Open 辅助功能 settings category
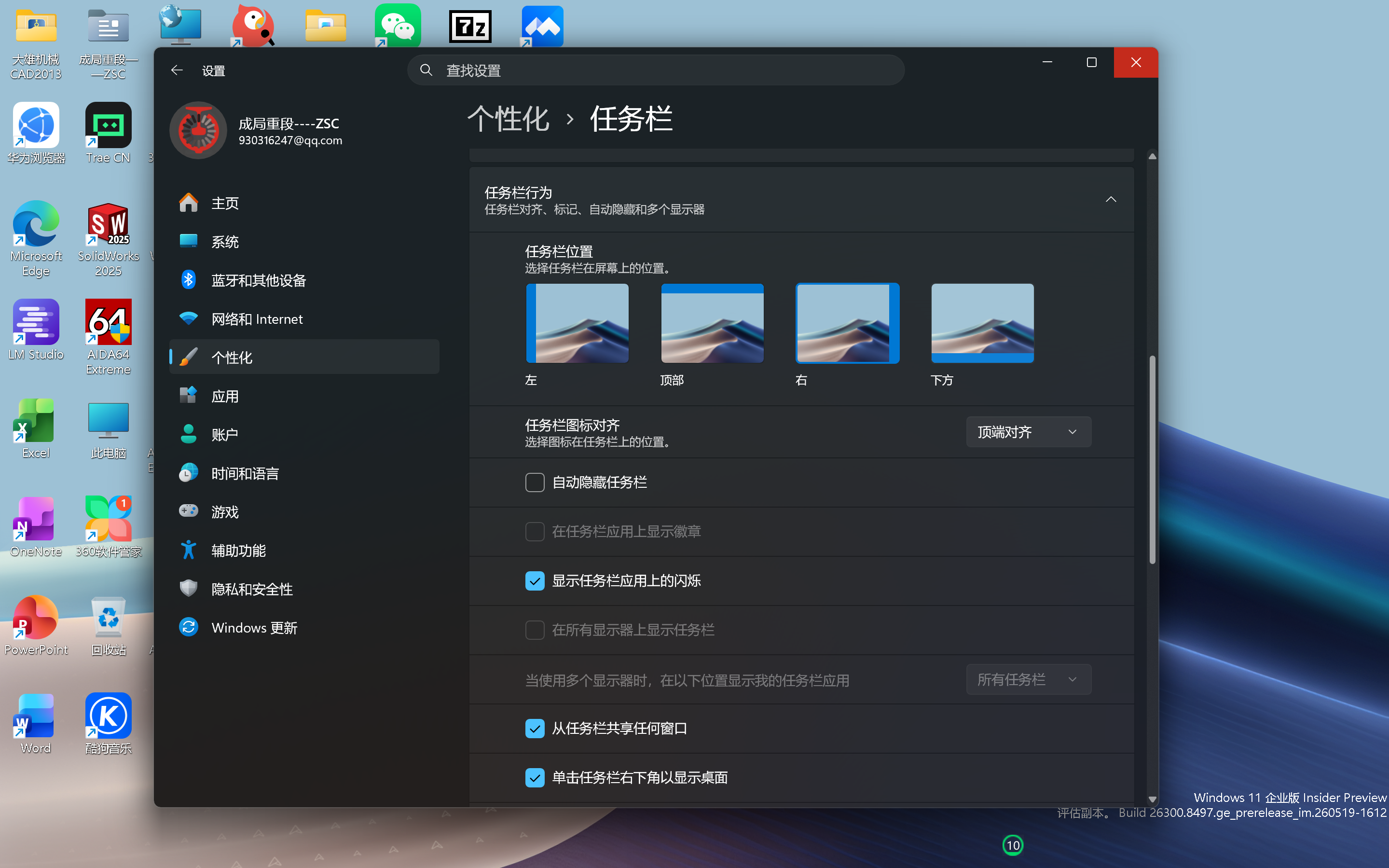Screen dimensions: 1389x868 tap(304, 551)
